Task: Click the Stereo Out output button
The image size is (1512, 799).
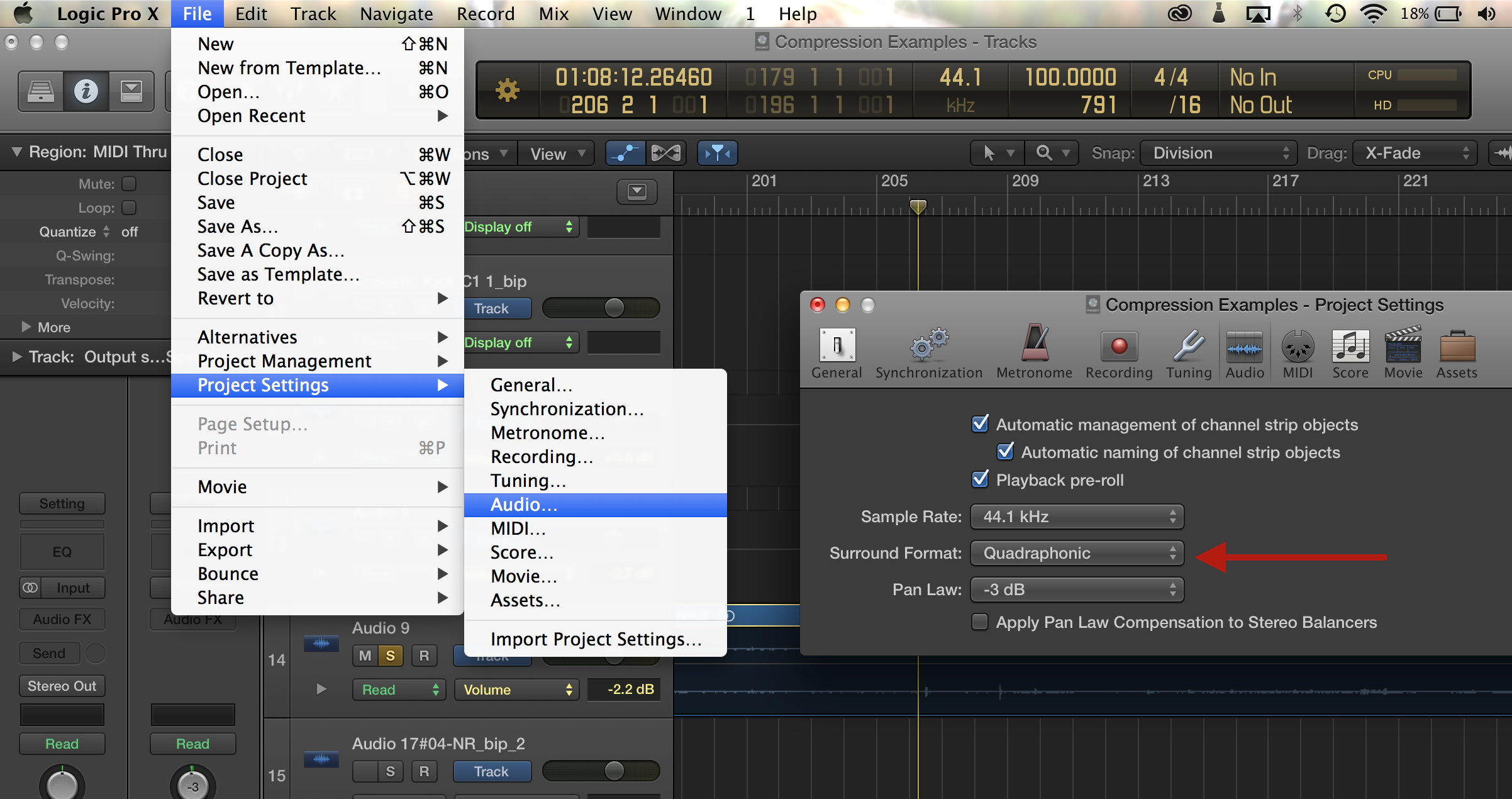Action: [62, 686]
